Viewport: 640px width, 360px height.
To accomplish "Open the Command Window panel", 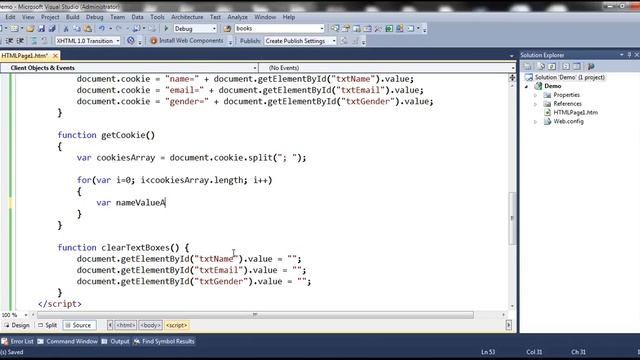I will pyautogui.click(x=67, y=341).
